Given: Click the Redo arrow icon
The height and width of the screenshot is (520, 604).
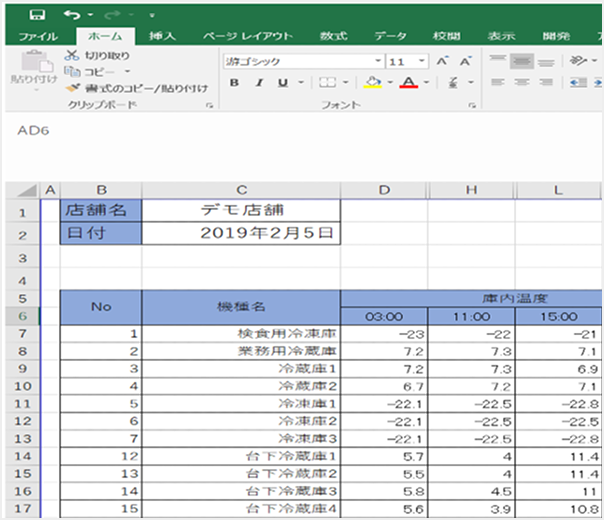Looking at the screenshot, I should 112,15.
